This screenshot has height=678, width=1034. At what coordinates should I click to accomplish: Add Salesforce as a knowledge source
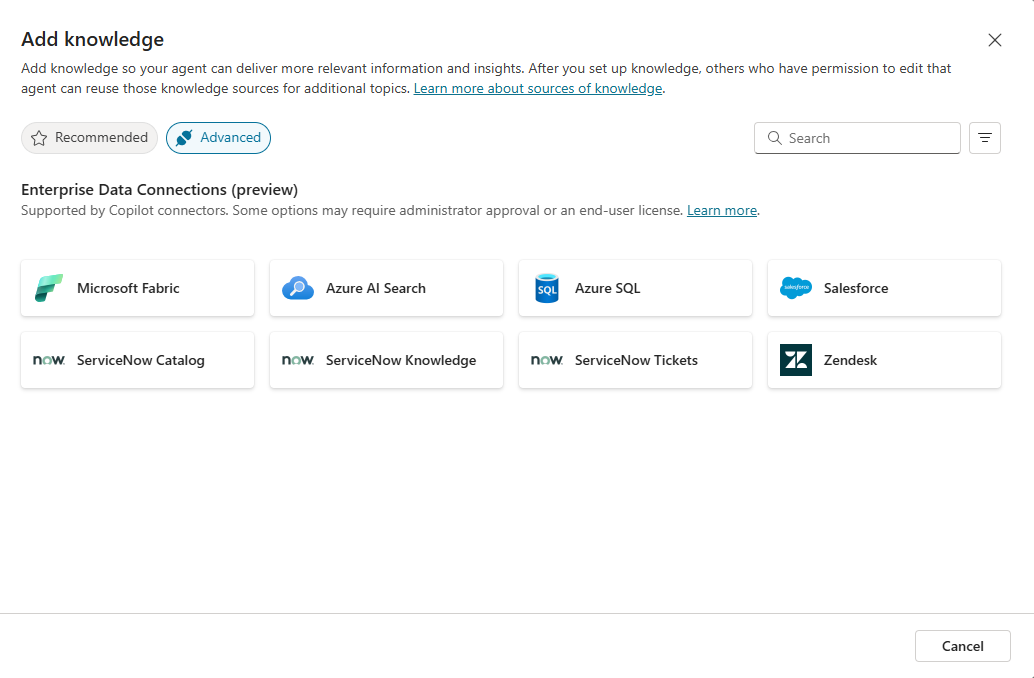[x=884, y=288]
